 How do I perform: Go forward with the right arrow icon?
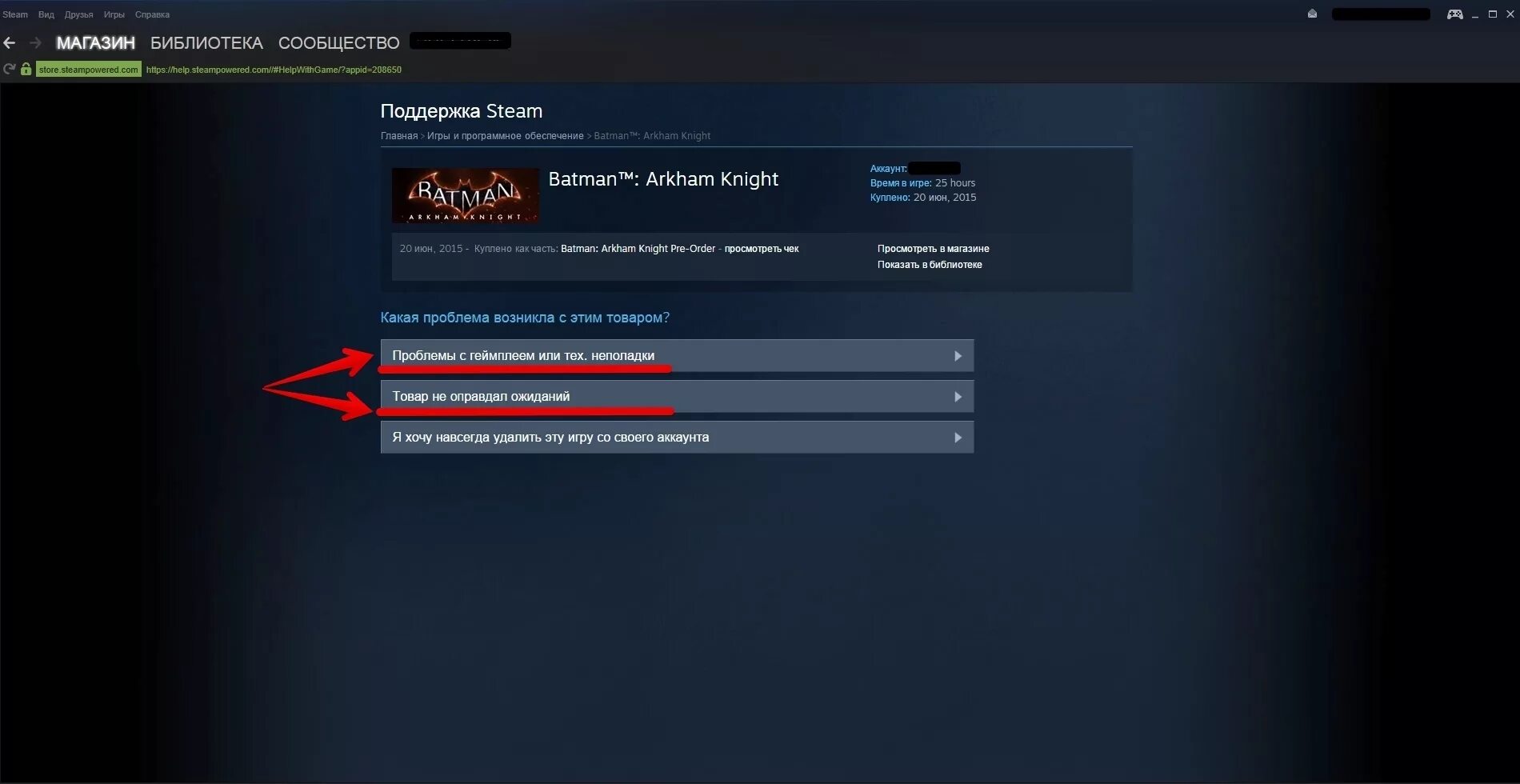35,42
